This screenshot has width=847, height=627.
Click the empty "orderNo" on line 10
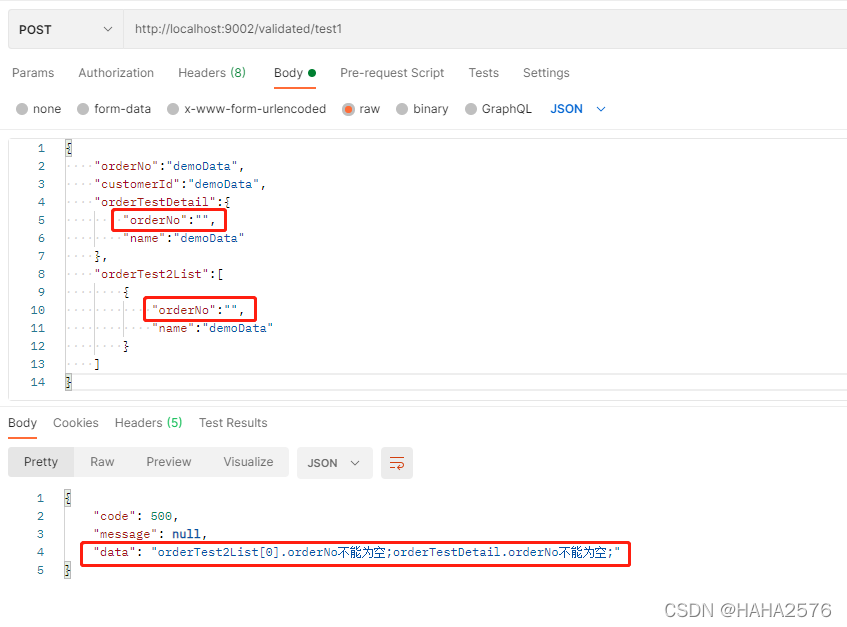coord(198,310)
